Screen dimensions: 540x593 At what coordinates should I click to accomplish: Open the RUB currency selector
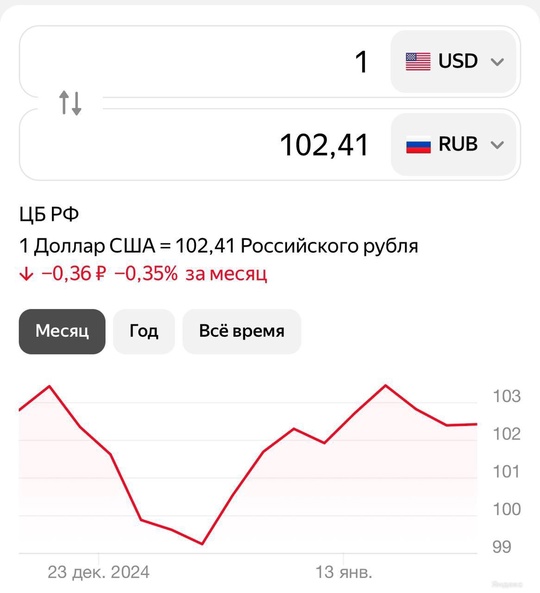[x=453, y=144]
